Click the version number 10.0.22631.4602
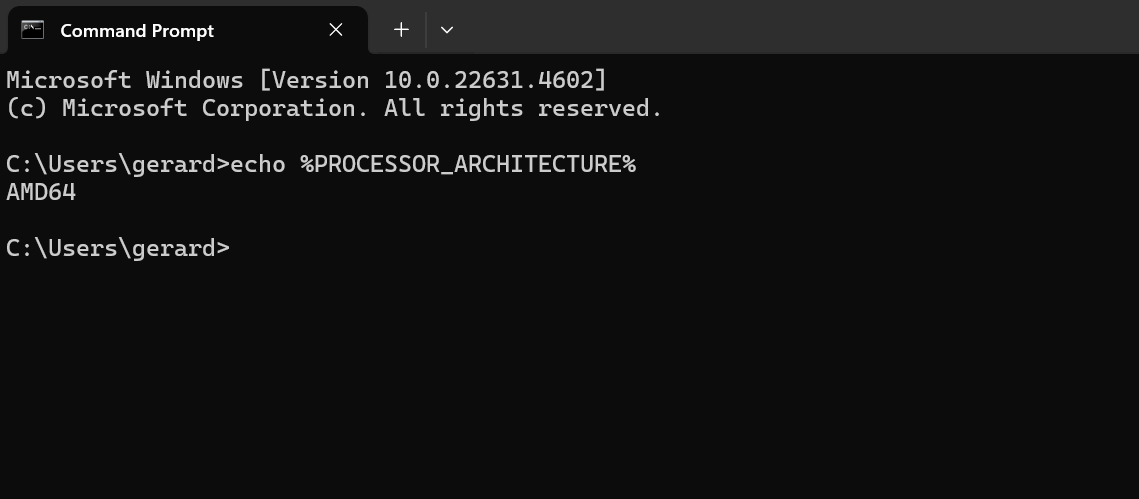 point(488,80)
